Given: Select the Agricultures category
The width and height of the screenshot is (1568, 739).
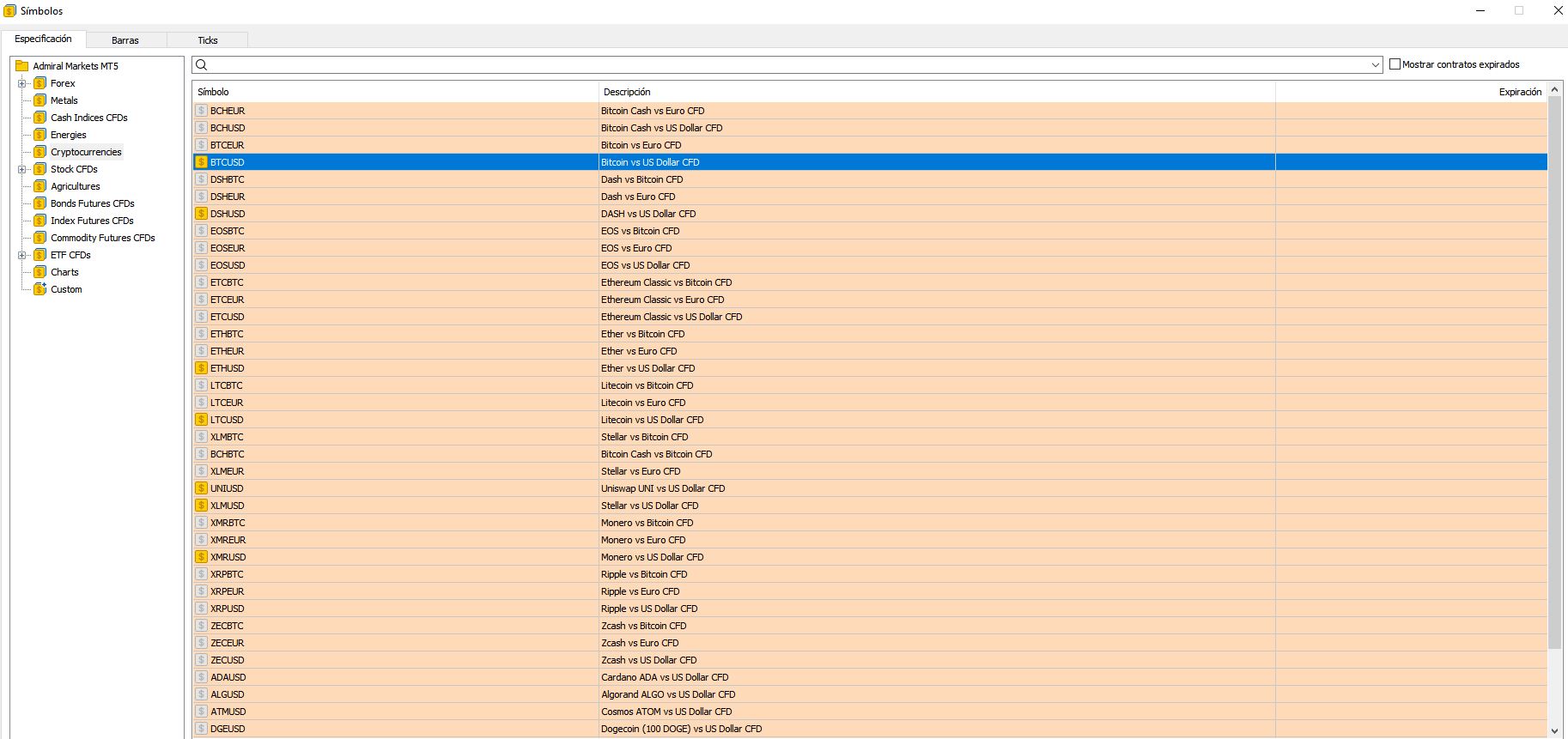Looking at the screenshot, I should click(x=76, y=186).
